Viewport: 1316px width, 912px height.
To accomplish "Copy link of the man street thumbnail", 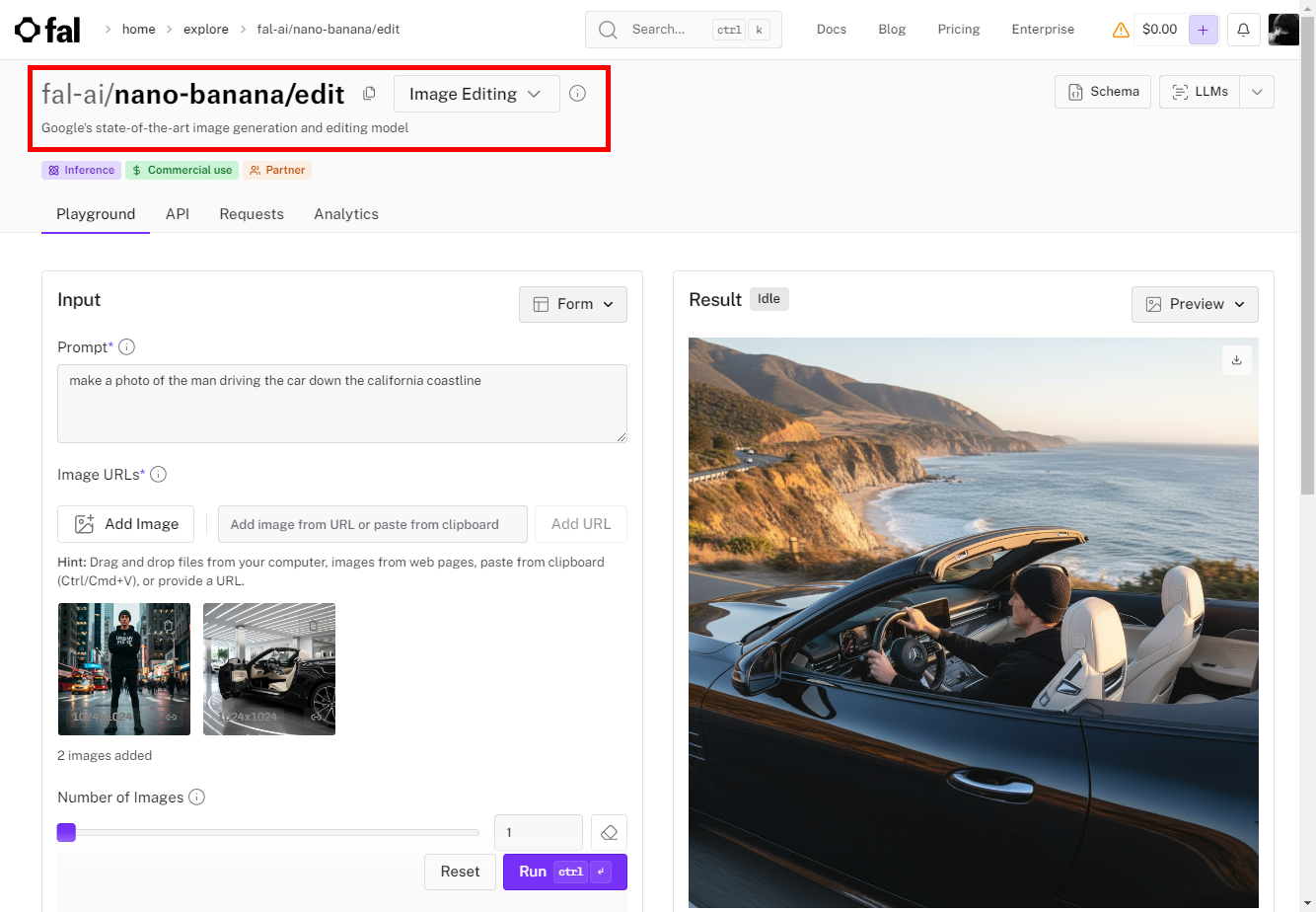I will click(172, 717).
